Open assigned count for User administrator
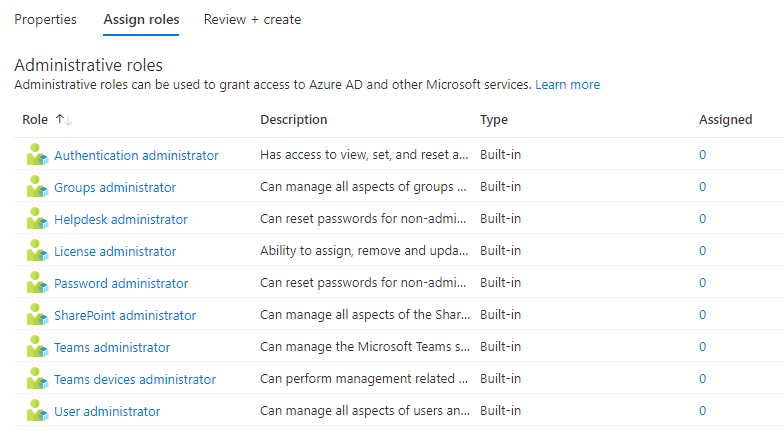The image size is (784, 441). pos(702,411)
